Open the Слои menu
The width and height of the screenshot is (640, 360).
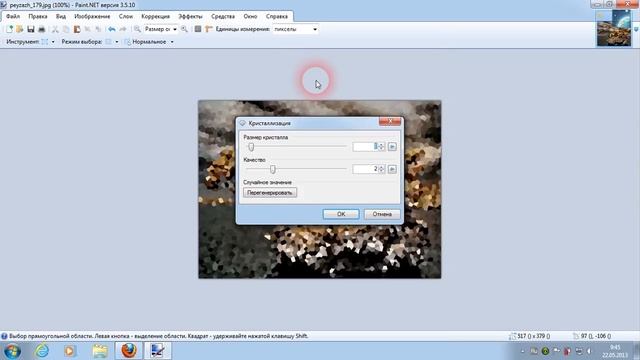126,16
